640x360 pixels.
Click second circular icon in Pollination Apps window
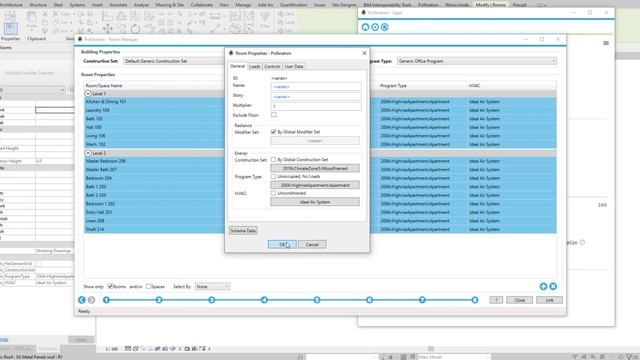(x=375, y=27)
